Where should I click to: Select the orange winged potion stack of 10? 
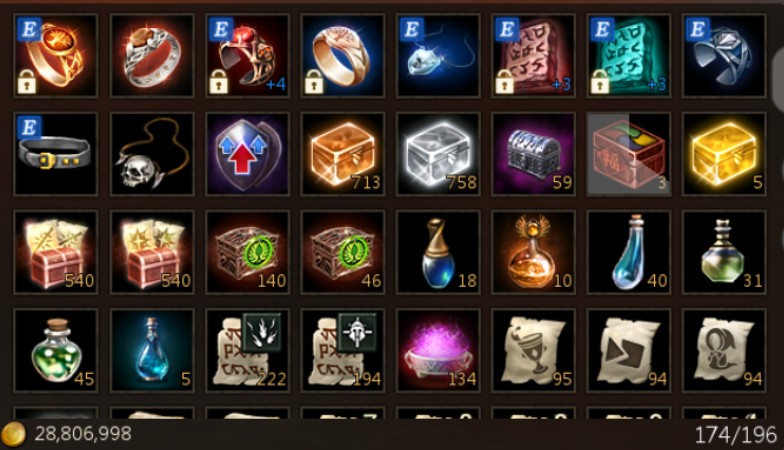tap(534, 252)
